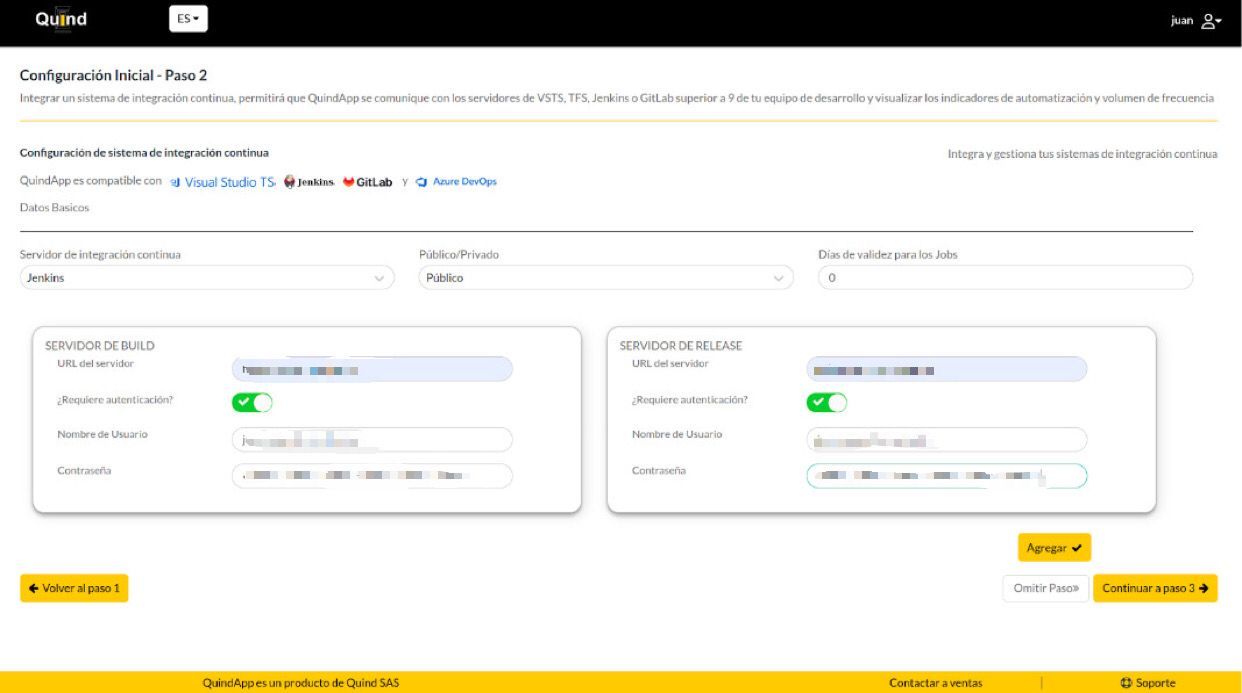Screen dimensions: 1242x693
Task: Click the build server URL field
Action: click(x=372, y=369)
